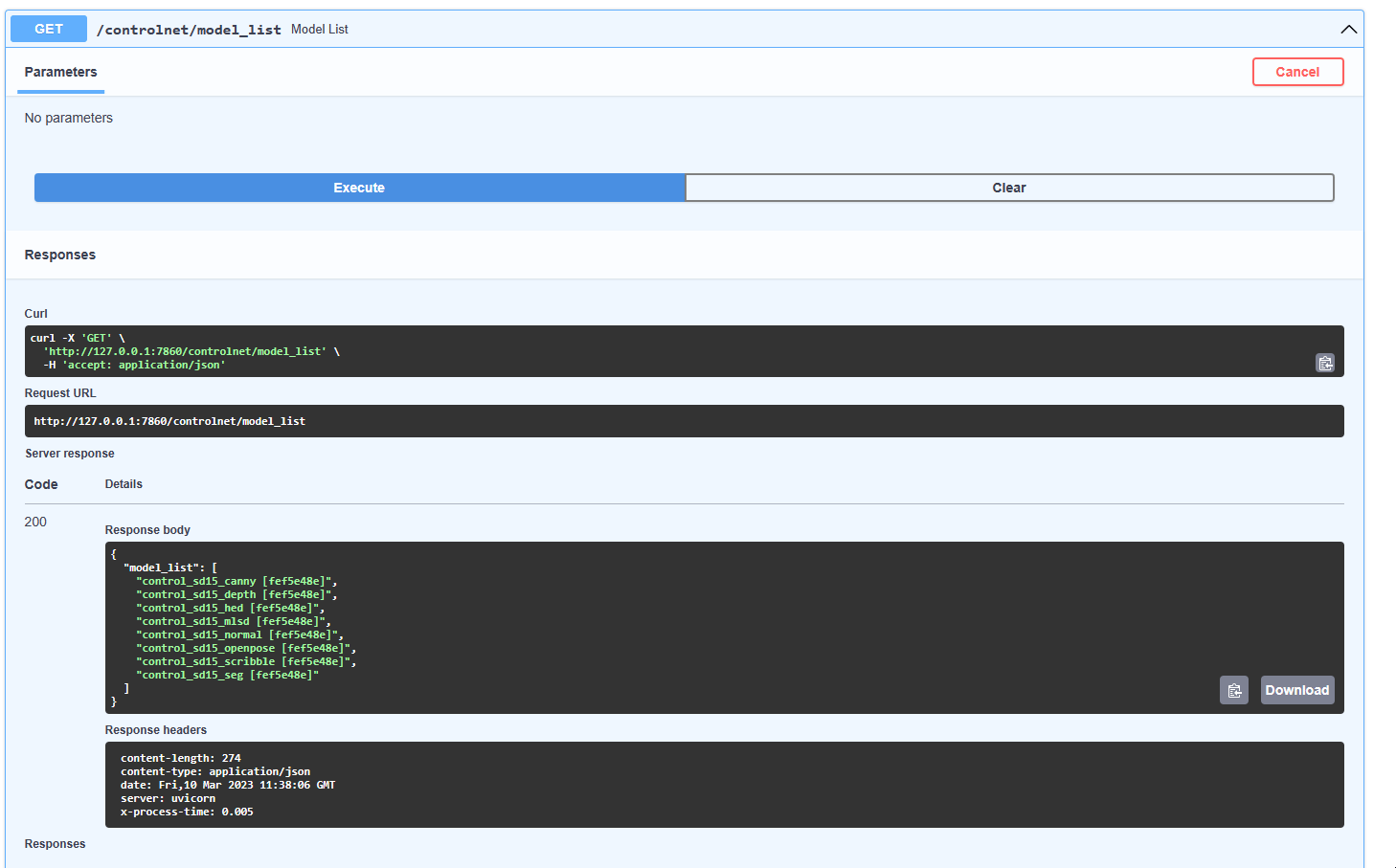Click the blue GET method badge

[48, 29]
